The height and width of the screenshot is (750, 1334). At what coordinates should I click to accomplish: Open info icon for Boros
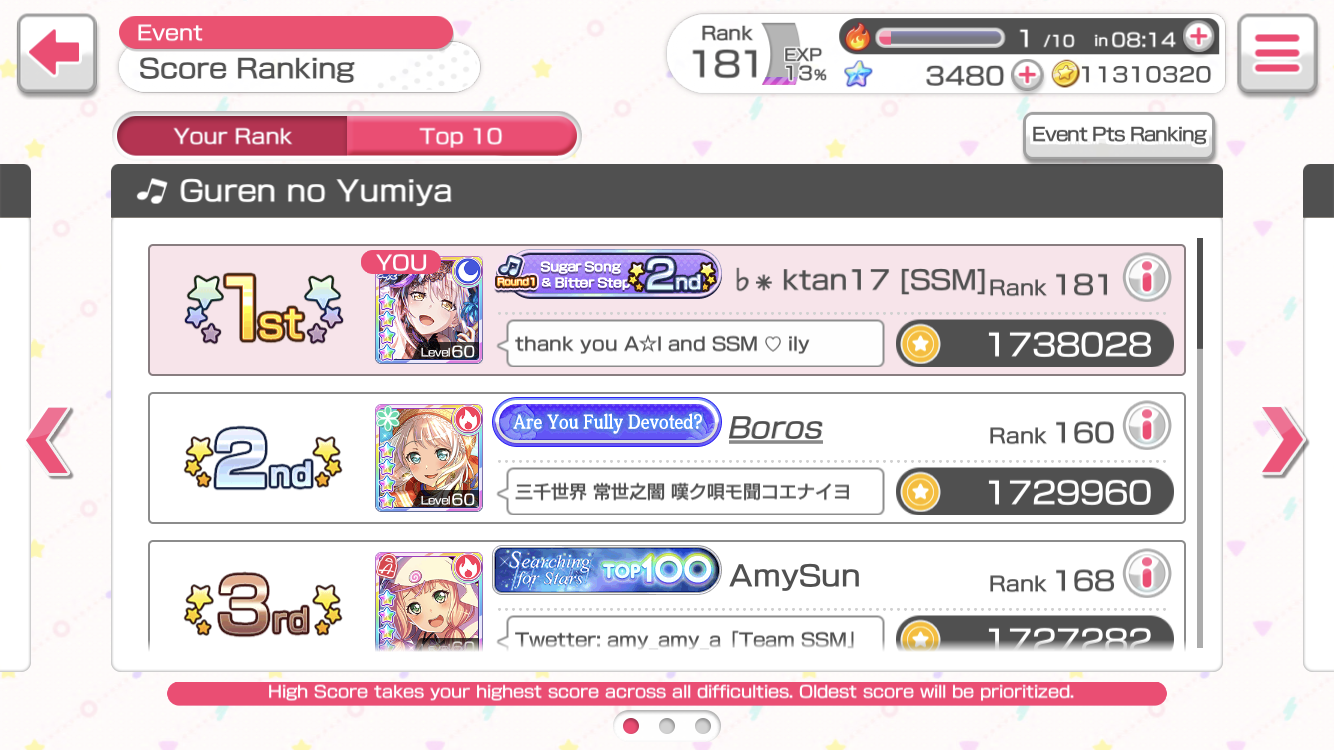pyautogui.click(x=1147, y=427)
